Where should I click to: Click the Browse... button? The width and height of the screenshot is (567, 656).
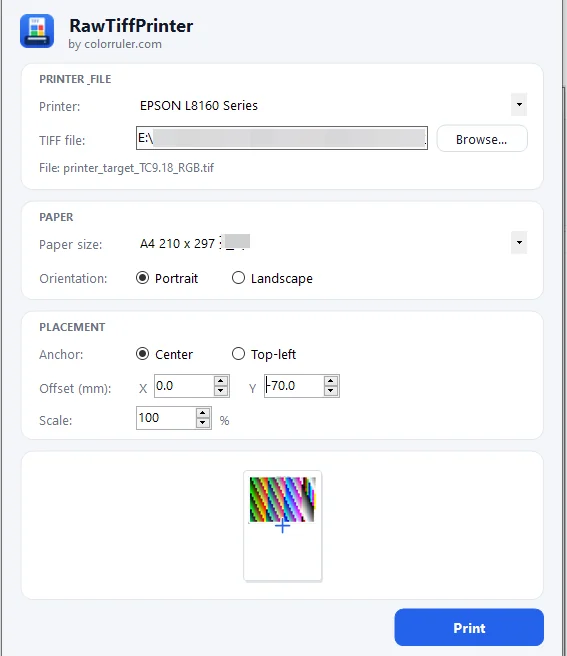tap(482, 138)
